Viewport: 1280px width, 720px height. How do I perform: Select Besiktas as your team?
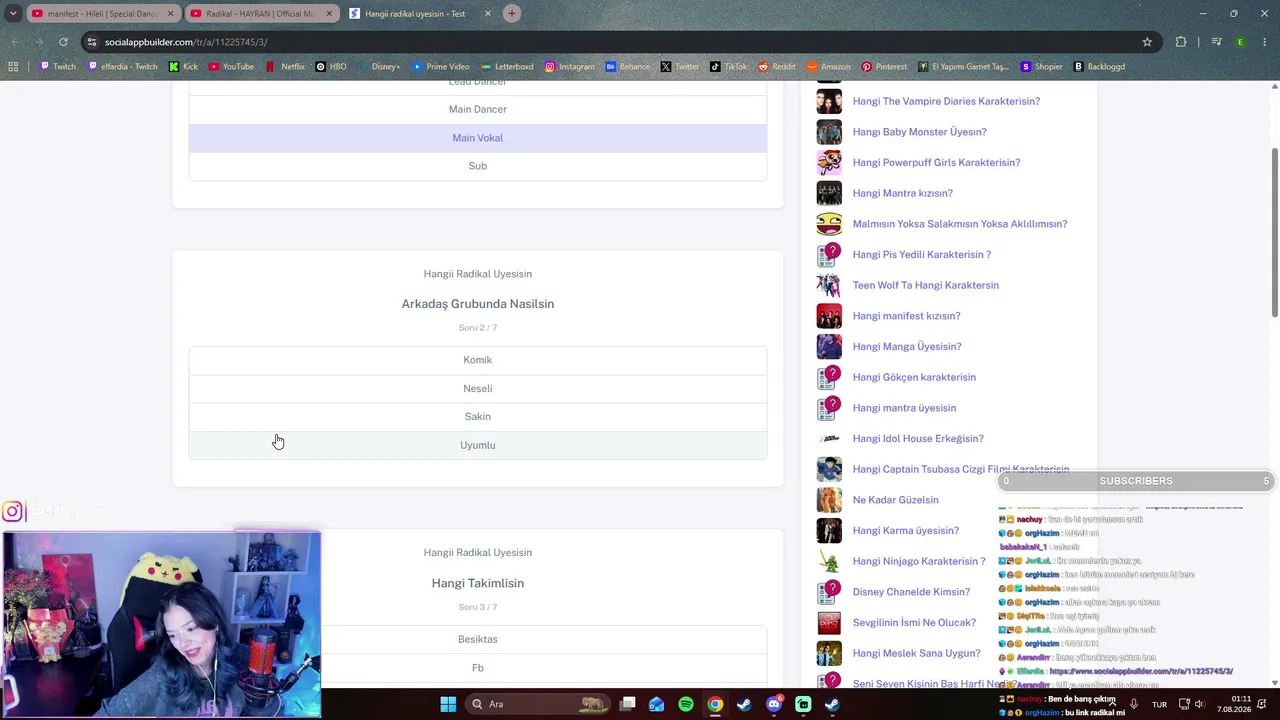(478, 639)
